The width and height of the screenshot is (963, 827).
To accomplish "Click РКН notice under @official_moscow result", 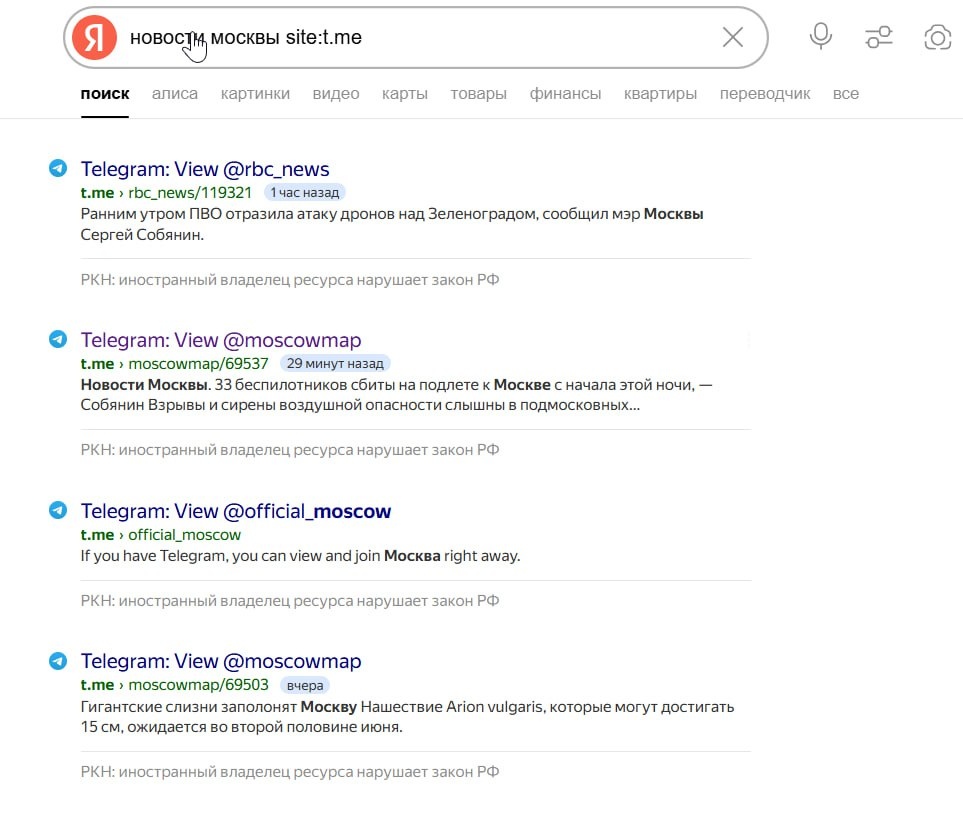I will (x=290, y=601).
